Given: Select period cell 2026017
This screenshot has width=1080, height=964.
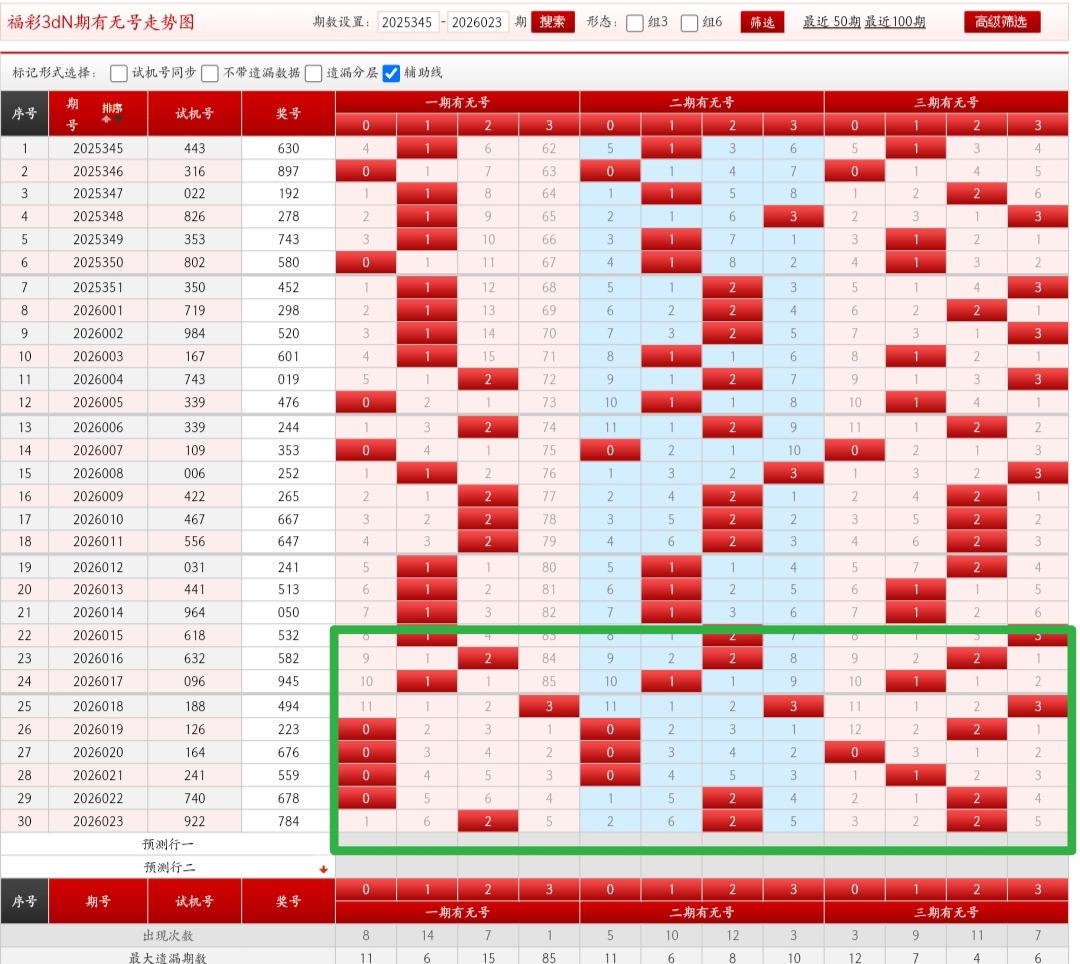Looking at the screenshot, I should tap(98, 681).
